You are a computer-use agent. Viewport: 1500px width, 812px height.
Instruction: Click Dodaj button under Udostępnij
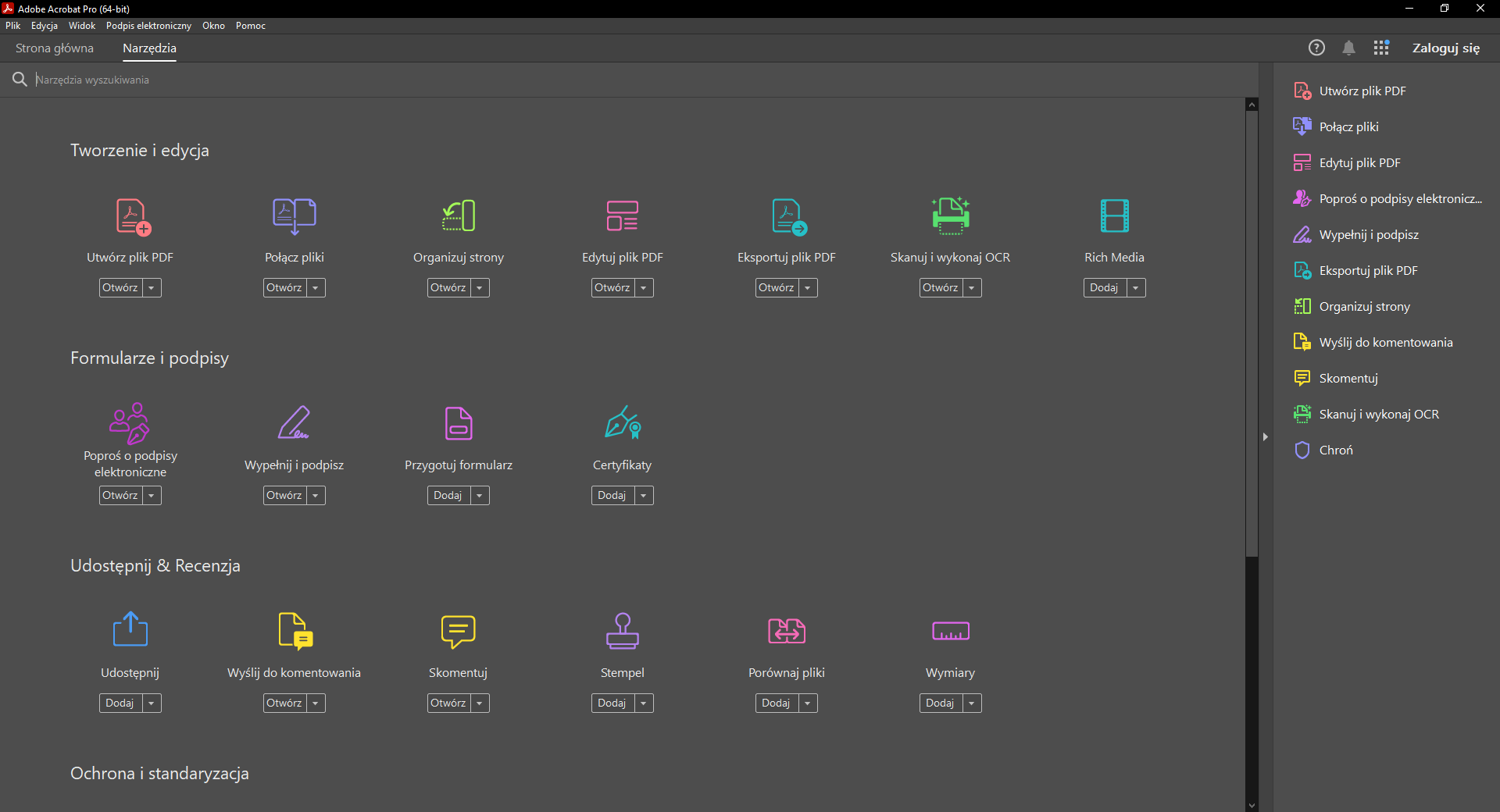[x=120, y=703]
